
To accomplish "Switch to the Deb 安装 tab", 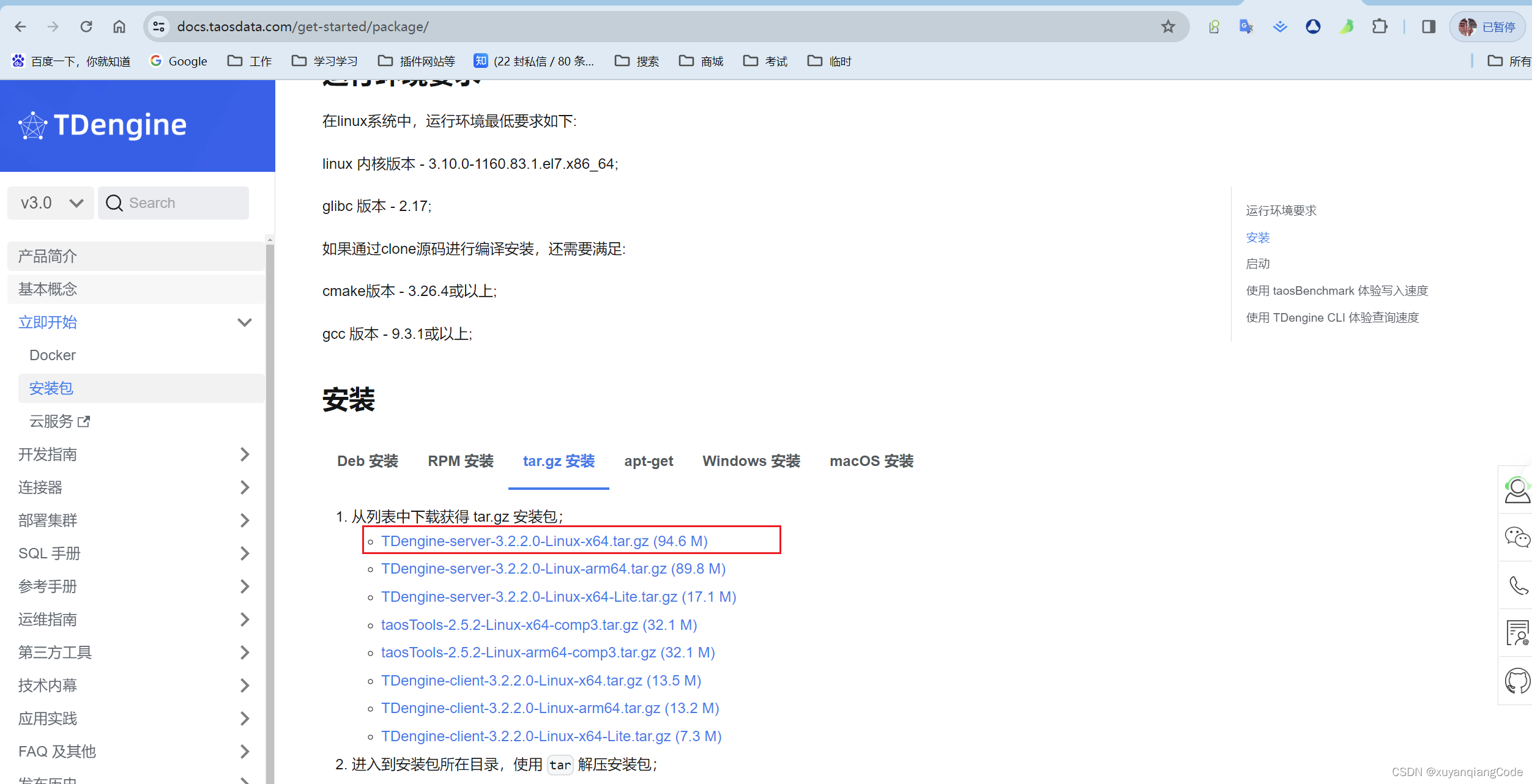I will pos(368,461).
